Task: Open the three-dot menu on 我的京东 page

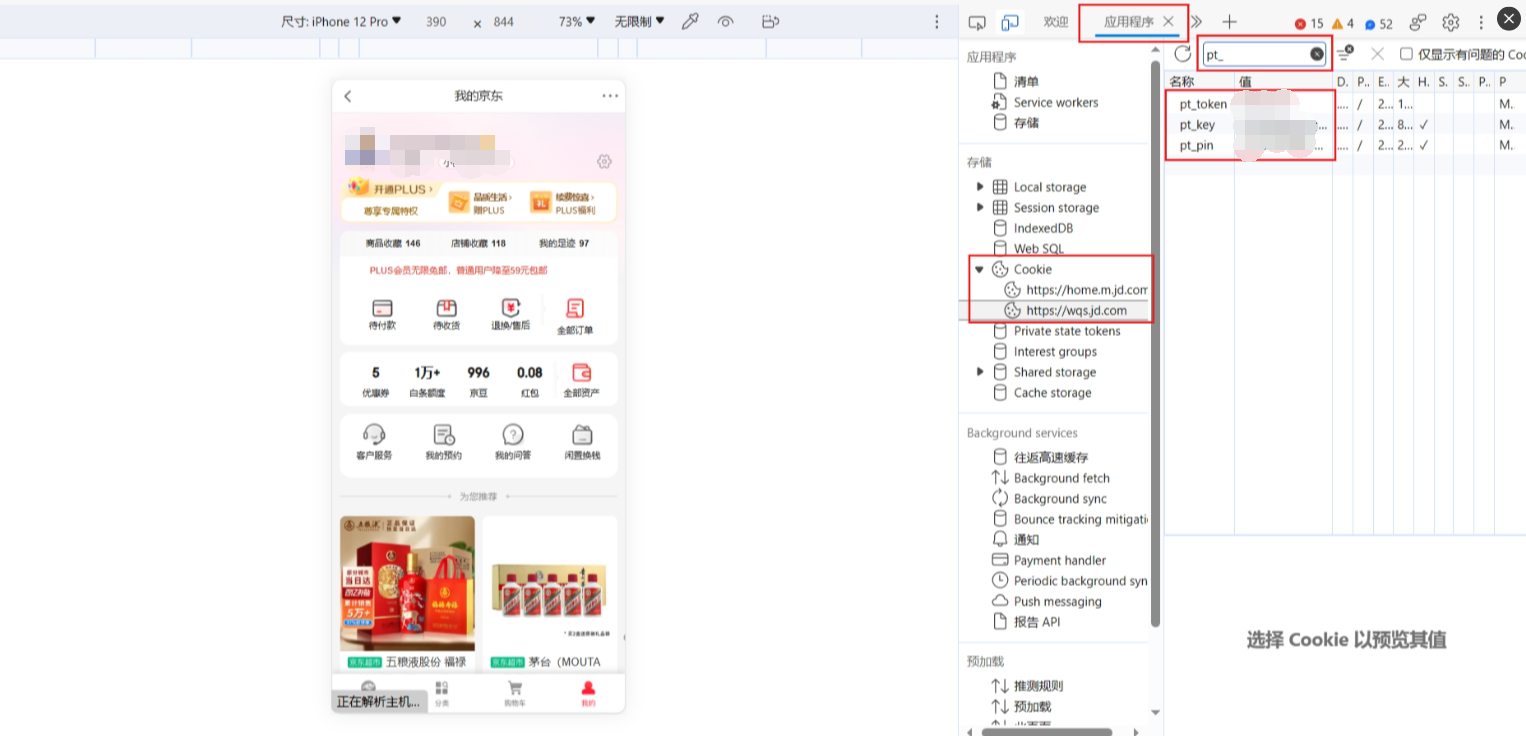Action: click(x=610, y=96)
